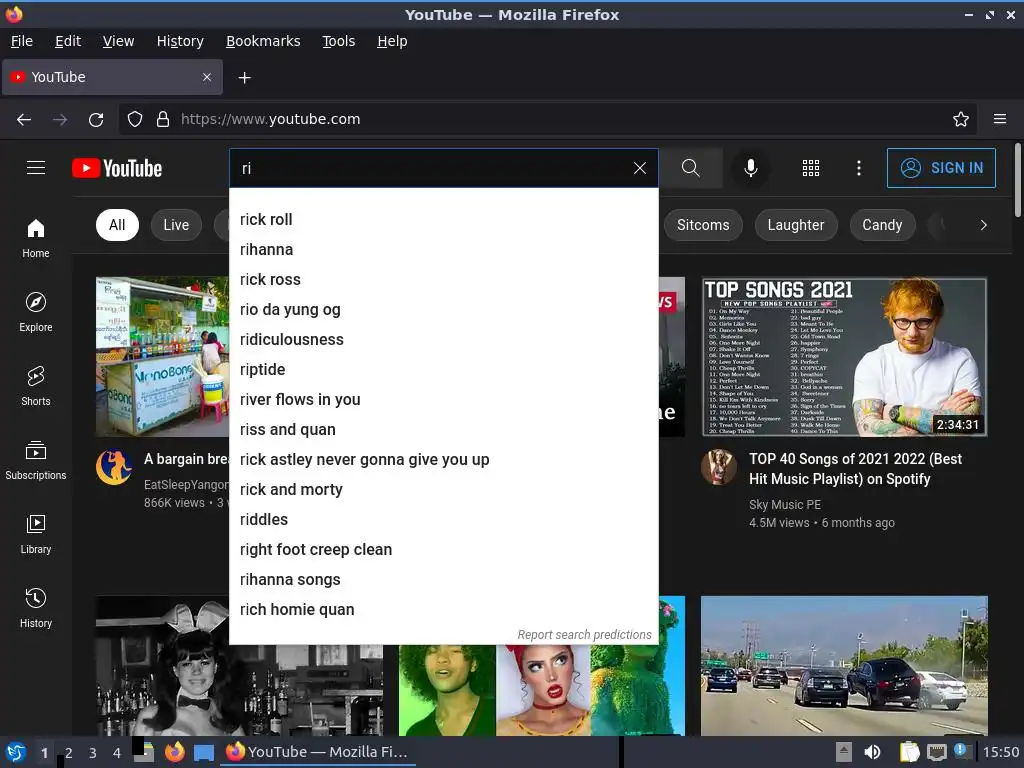Open the Bookmarks menu

(x=263, y=41)
